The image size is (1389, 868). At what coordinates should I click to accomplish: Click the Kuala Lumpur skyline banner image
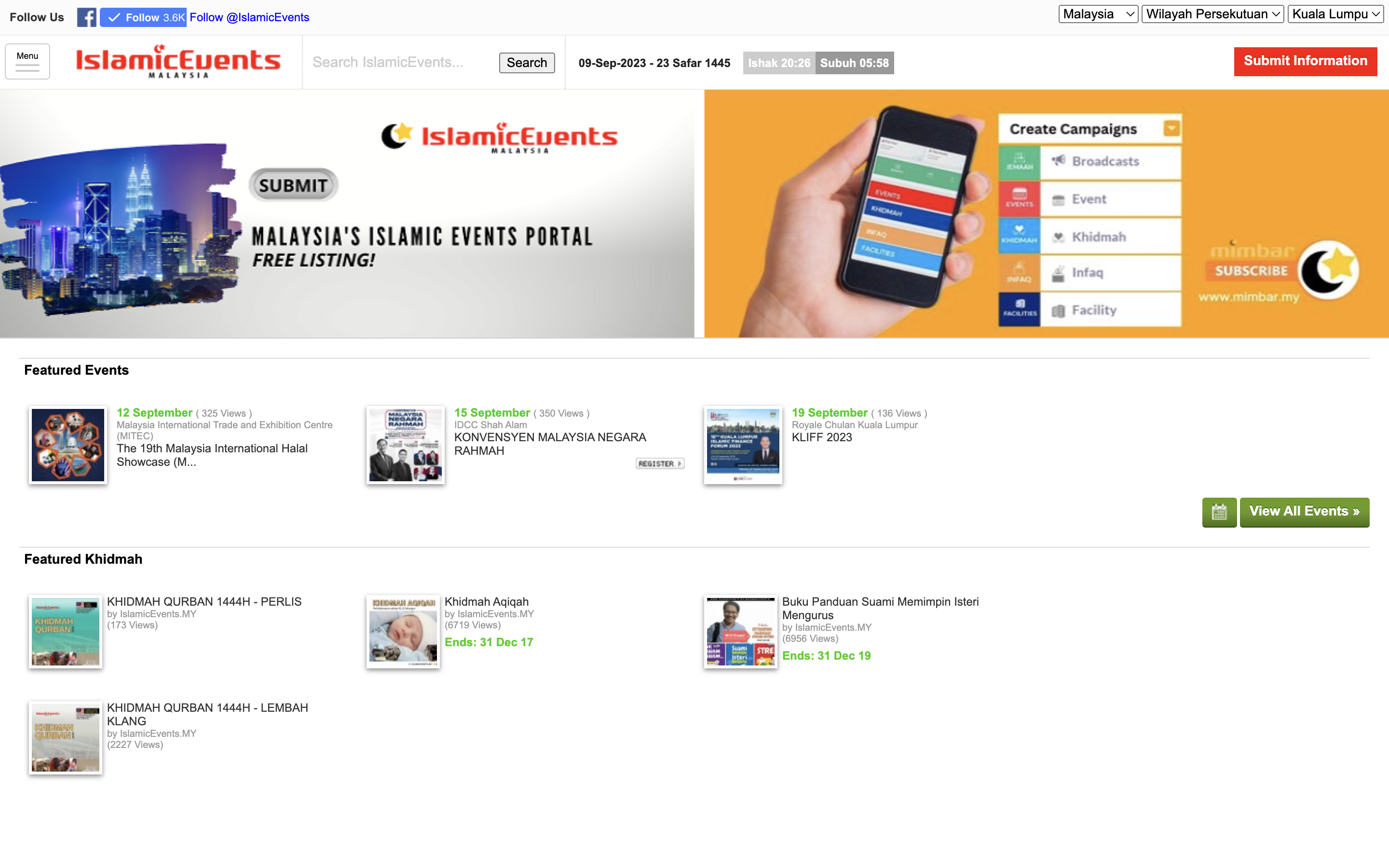(121, 230)
